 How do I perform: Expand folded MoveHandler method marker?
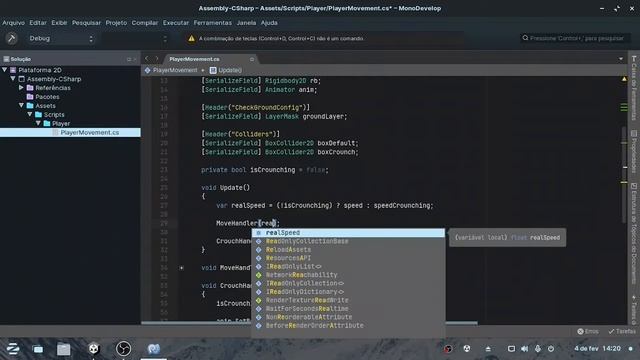tap(181, 268)
